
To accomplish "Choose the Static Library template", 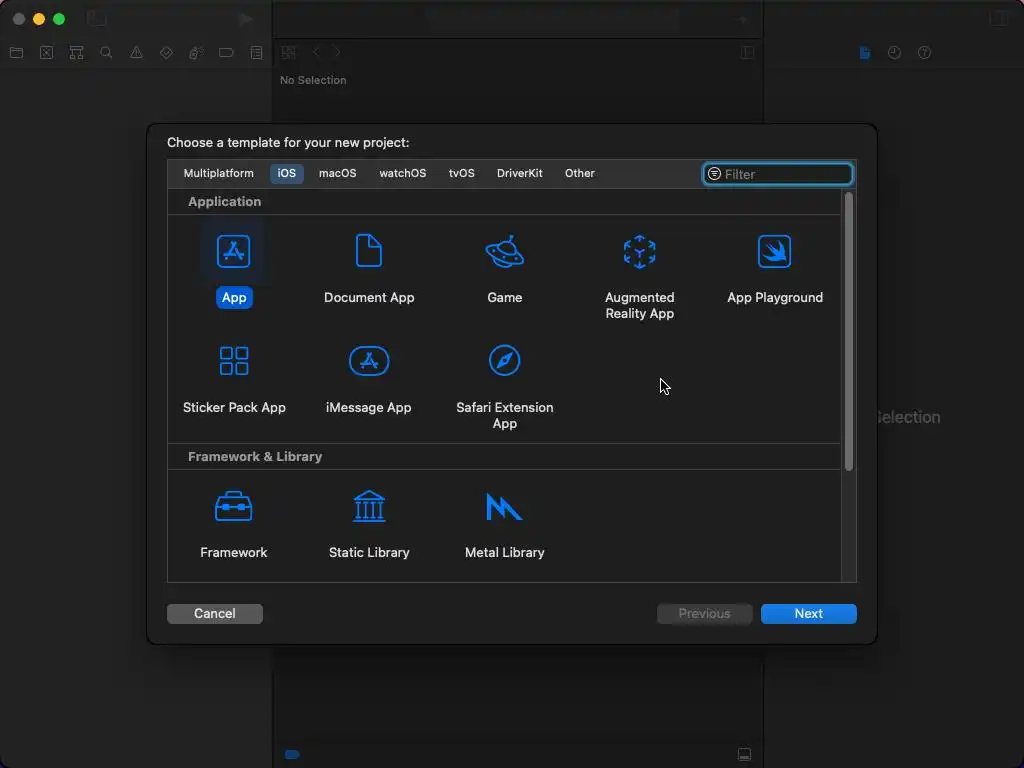I will (369, 524).
